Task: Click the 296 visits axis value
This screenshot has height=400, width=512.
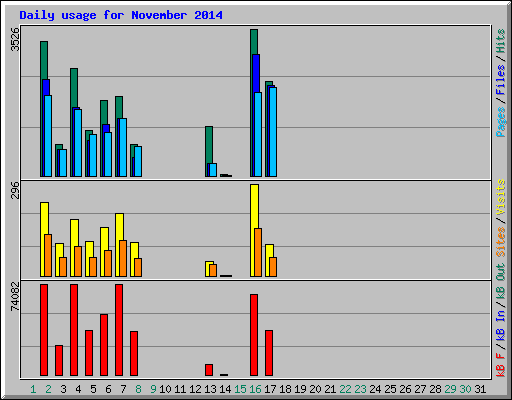Action: 15,190
